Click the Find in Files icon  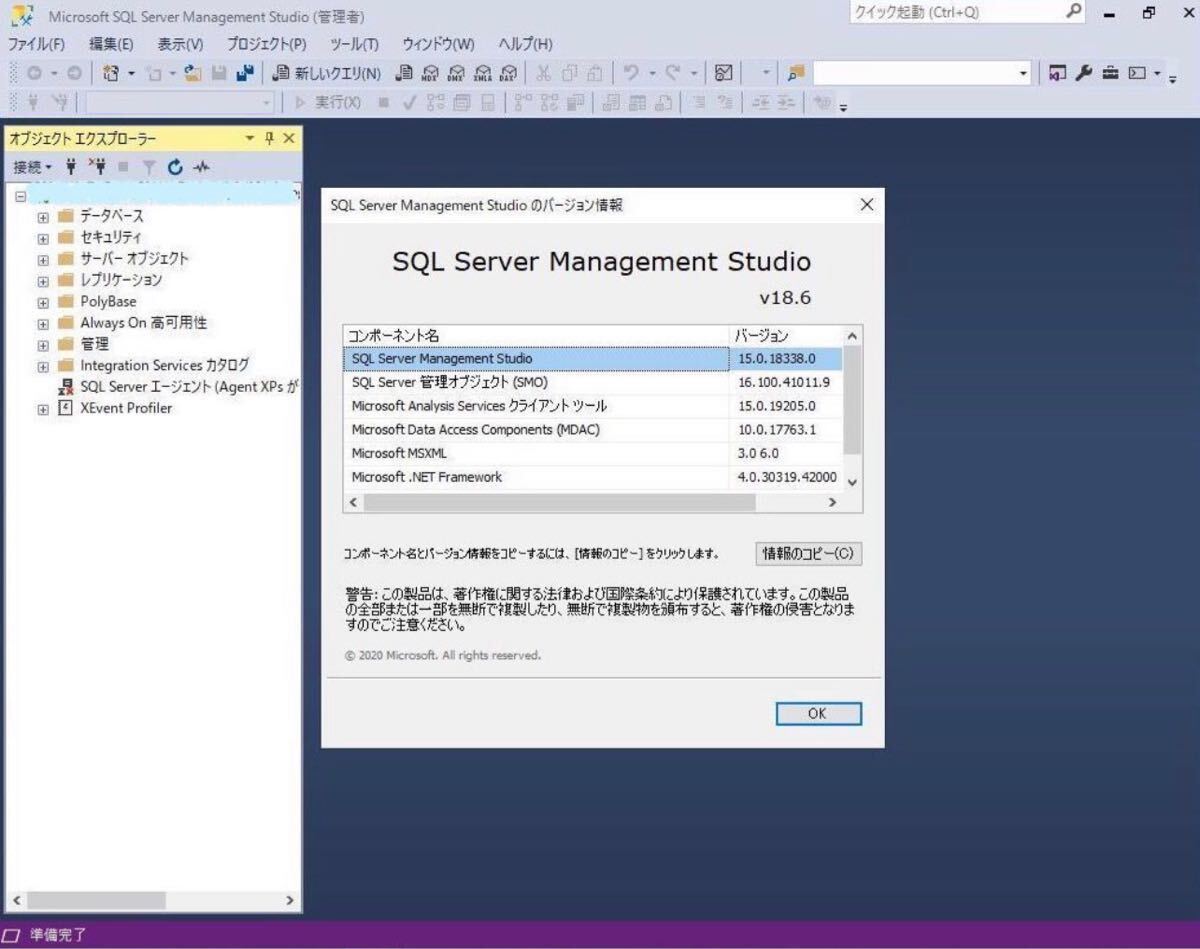coord(796,73)
